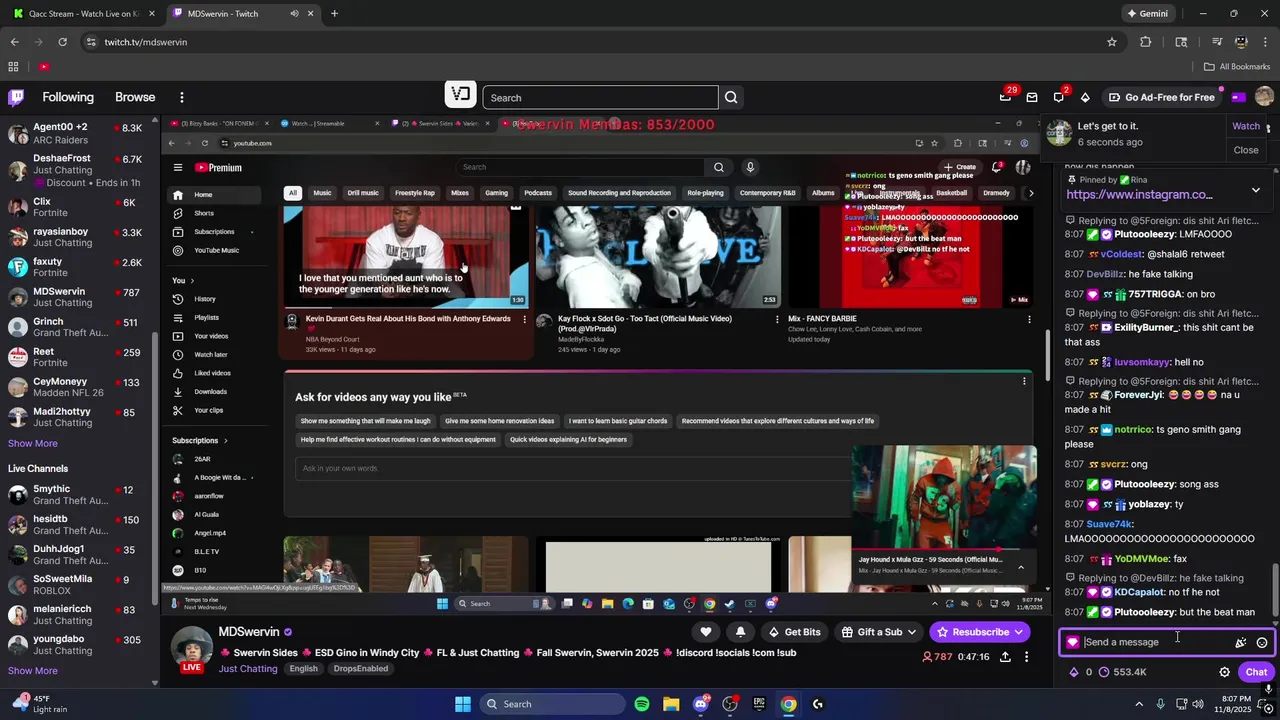Viewport: 1280px width, 720px height.
Task: Open the Twitch more options dots menu
Action: [x=182, y=97]
